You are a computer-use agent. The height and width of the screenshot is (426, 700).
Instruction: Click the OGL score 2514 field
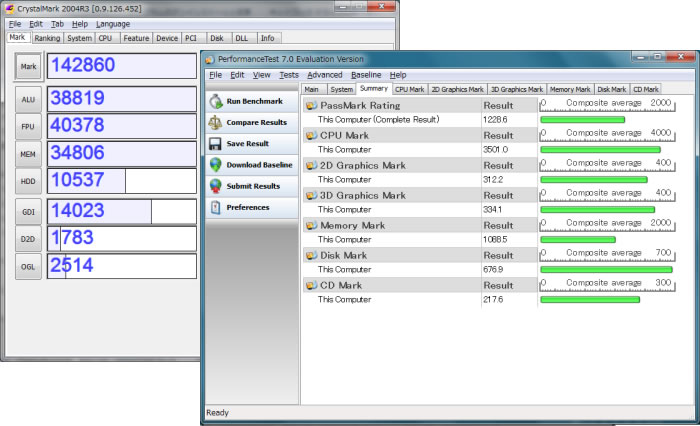[x=121, y=266]
